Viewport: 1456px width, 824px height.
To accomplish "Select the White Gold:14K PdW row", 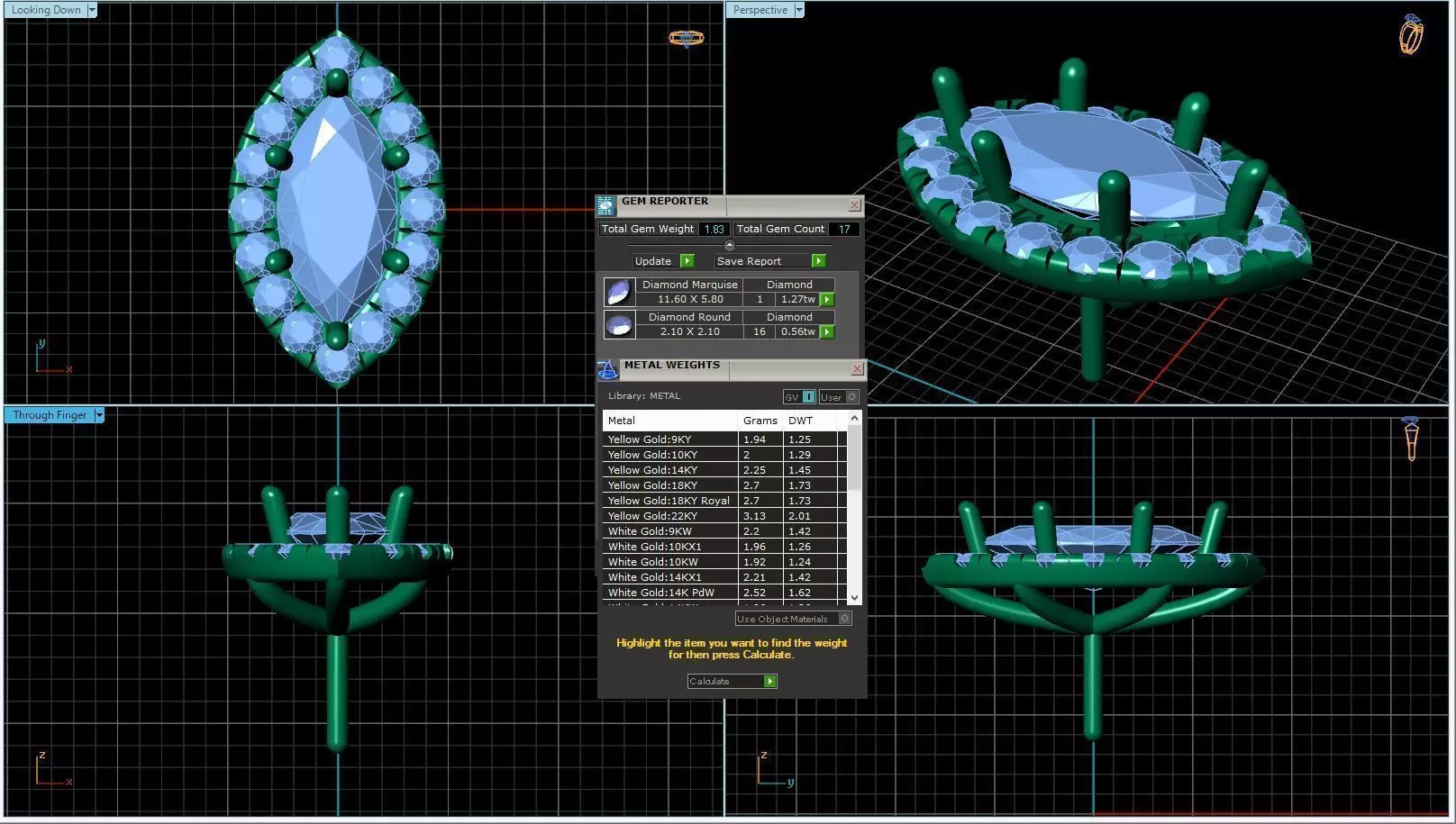I will tap(724, 593).
